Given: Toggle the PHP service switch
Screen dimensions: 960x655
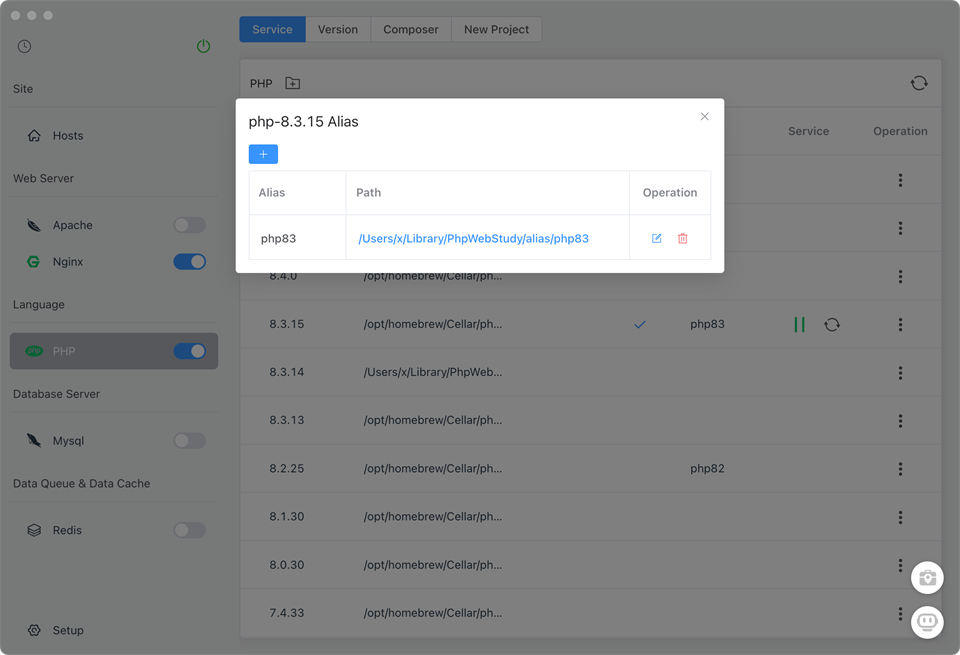Looking at the screenshot, I should pos(190,351).
